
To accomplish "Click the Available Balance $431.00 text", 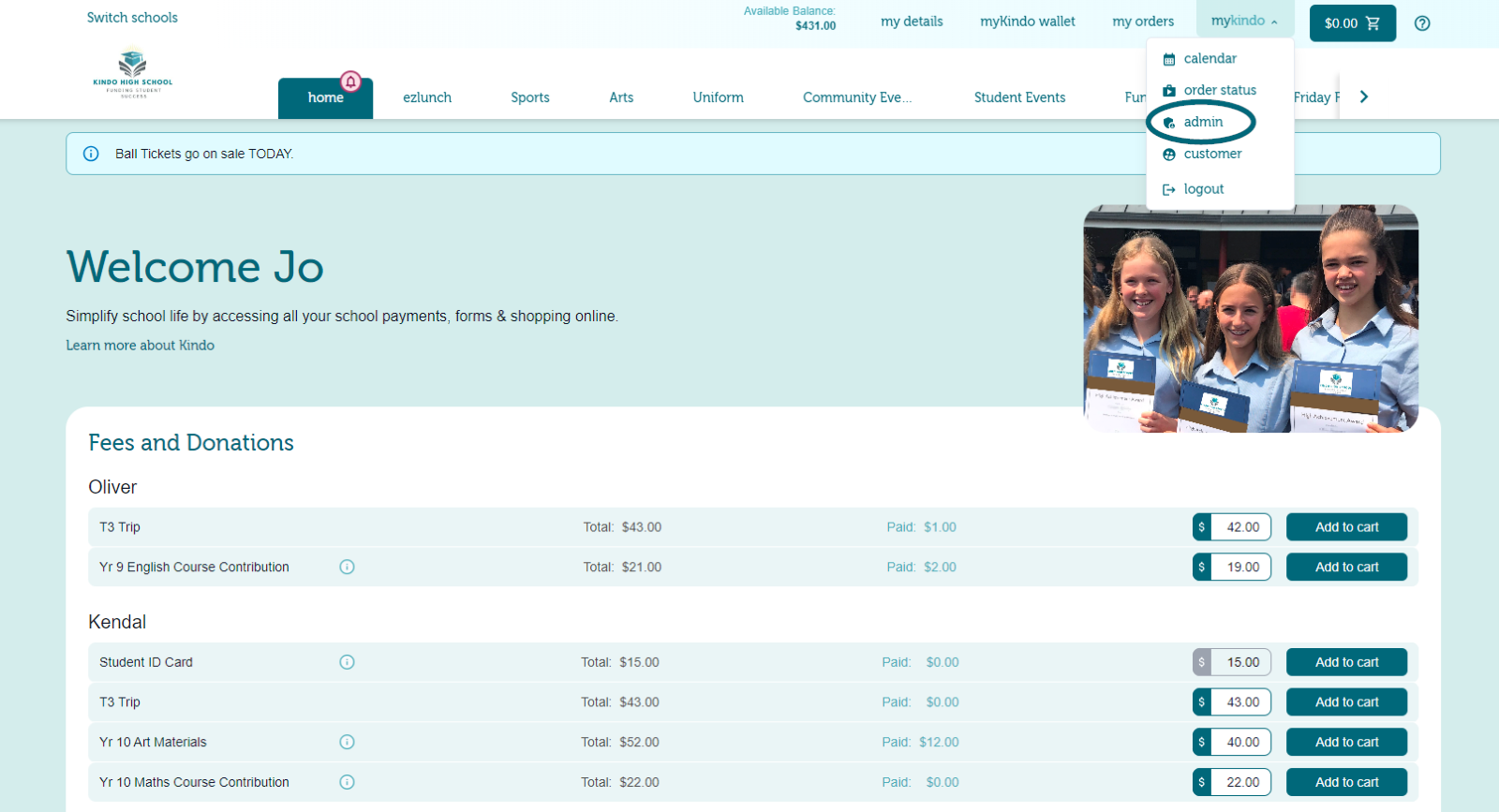I will (790, 19).
